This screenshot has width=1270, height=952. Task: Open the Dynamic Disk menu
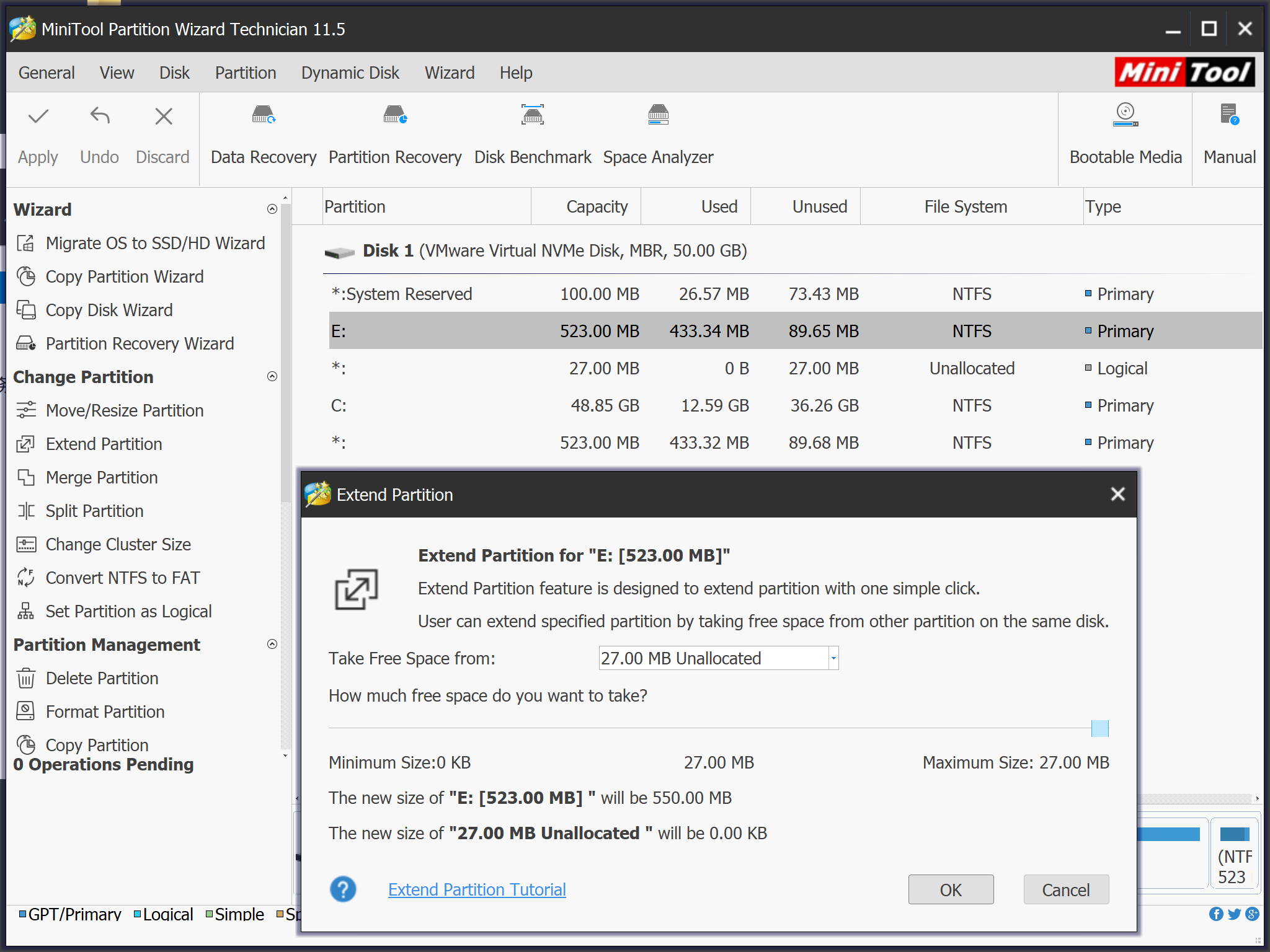pyautogui.click(x=350, y=73)
